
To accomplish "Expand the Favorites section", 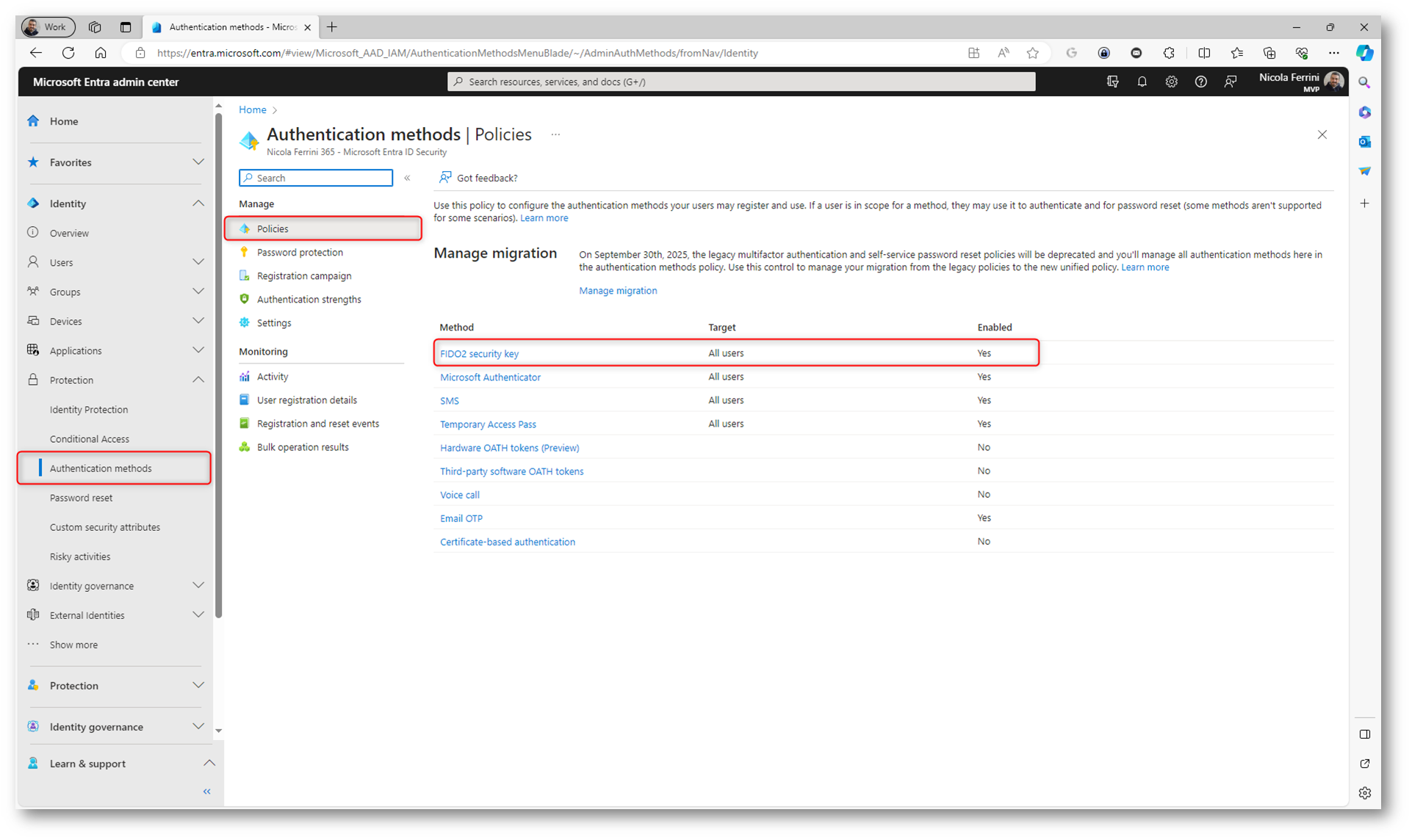I will click(x=198, y=162).
